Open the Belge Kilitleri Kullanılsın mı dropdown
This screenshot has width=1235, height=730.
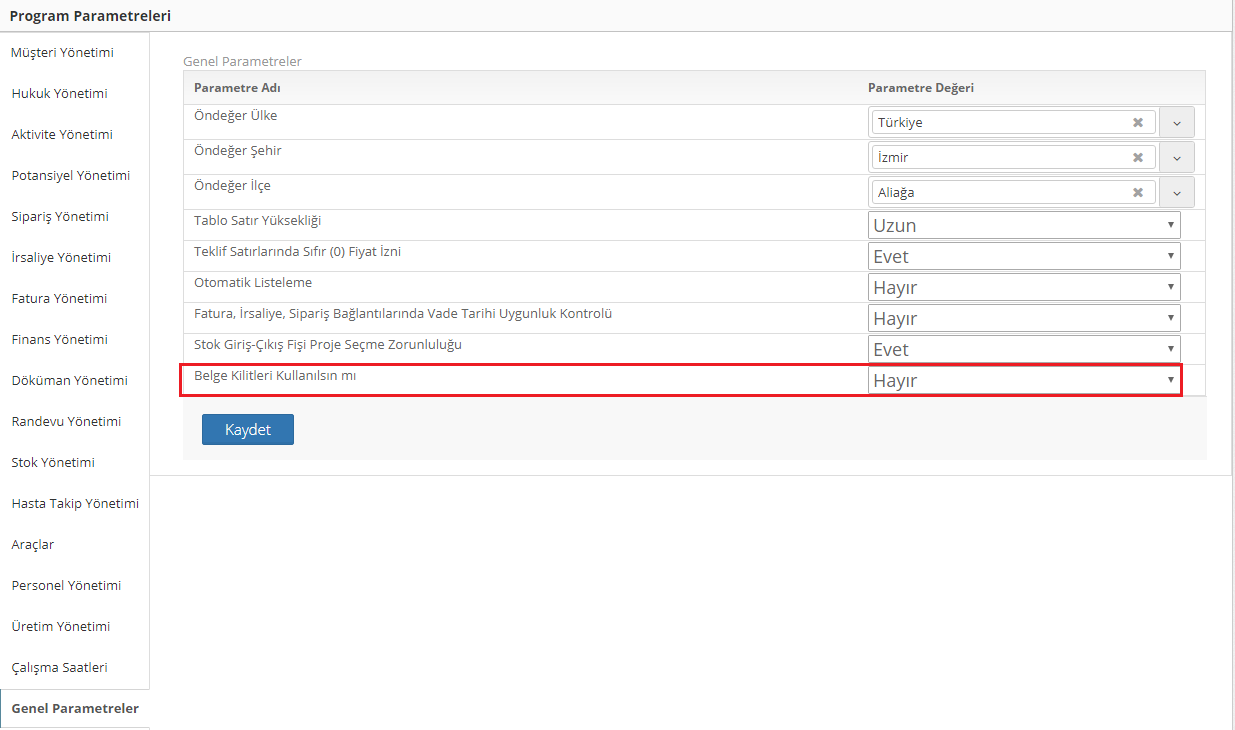click(x=1023, y=380)
